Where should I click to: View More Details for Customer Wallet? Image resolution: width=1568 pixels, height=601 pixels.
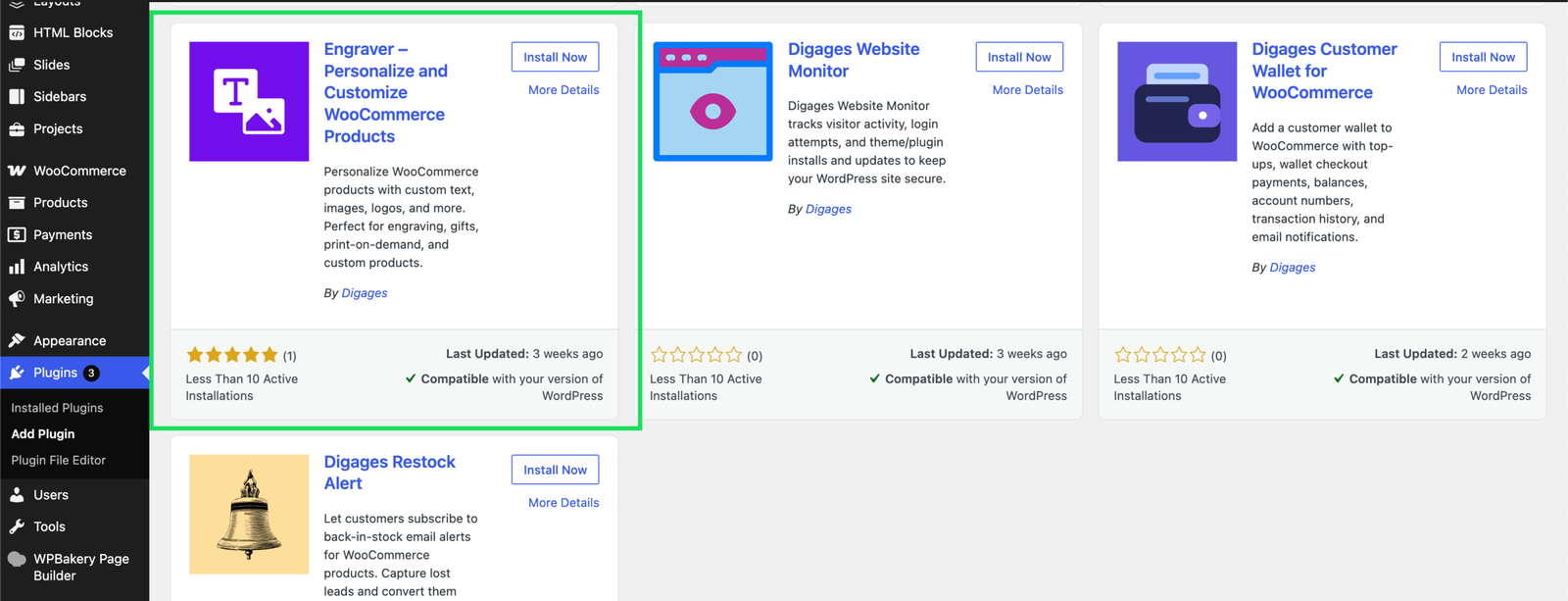pos(1492,90)
